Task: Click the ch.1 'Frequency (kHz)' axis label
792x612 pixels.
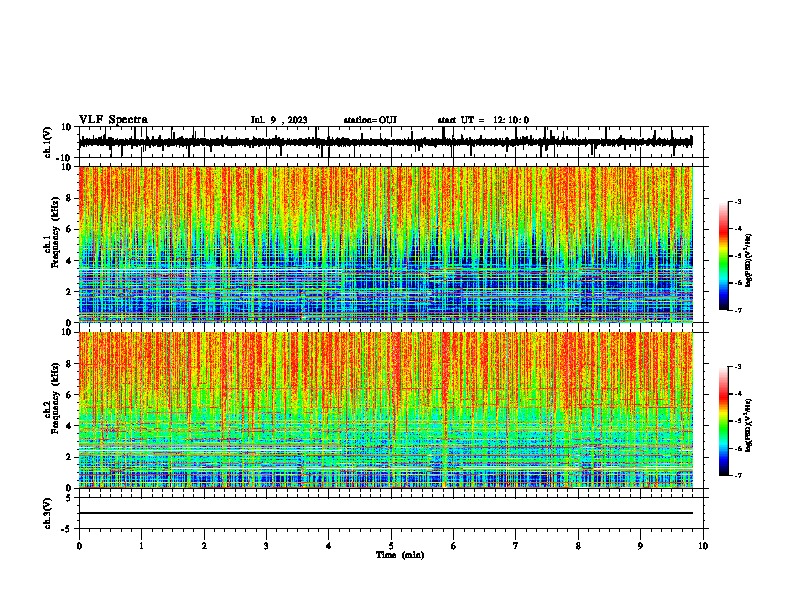Action: (x=55, y=231)
